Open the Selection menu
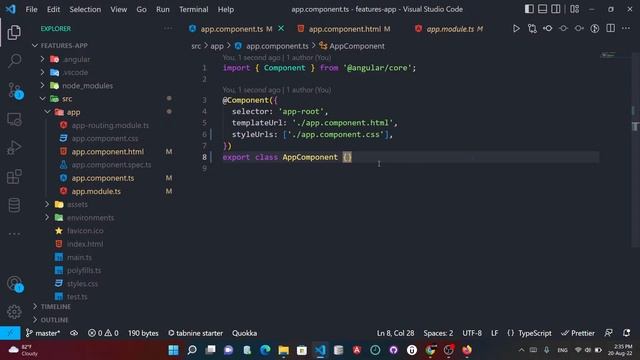The height and width of the screenshot is (360, 640). [85, 9]
